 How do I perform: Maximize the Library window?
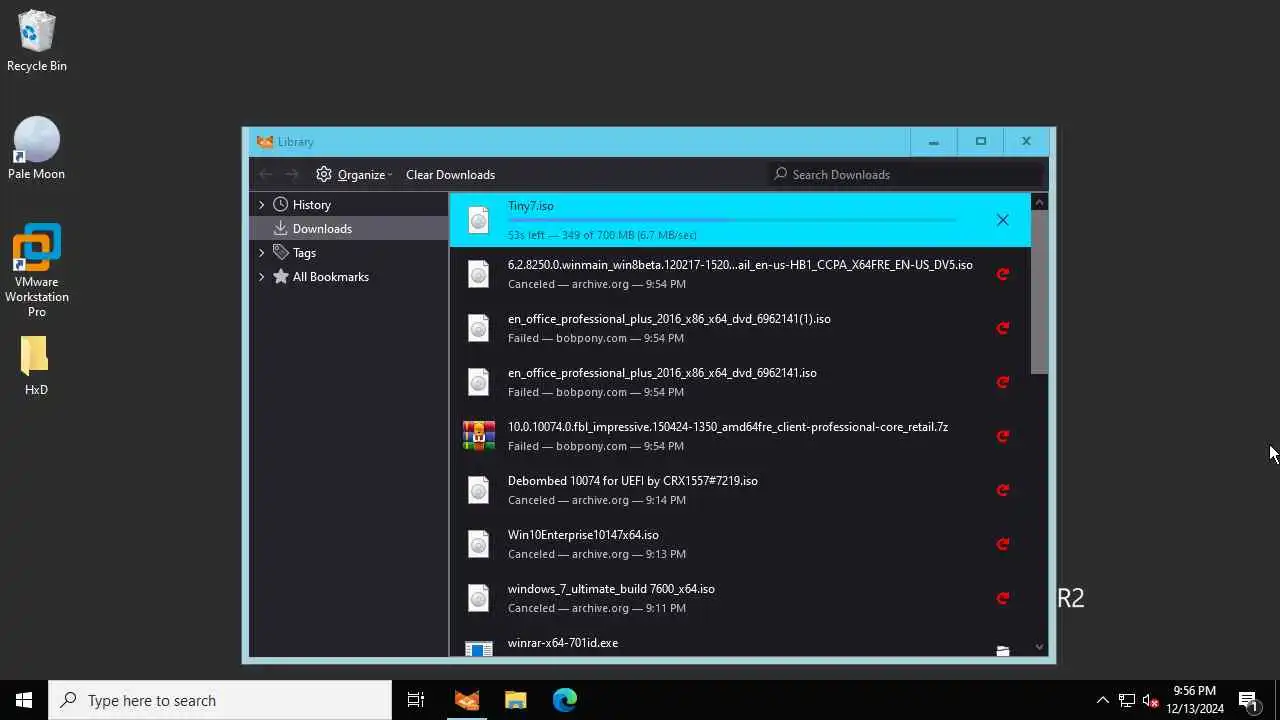[x=980, y=142]
